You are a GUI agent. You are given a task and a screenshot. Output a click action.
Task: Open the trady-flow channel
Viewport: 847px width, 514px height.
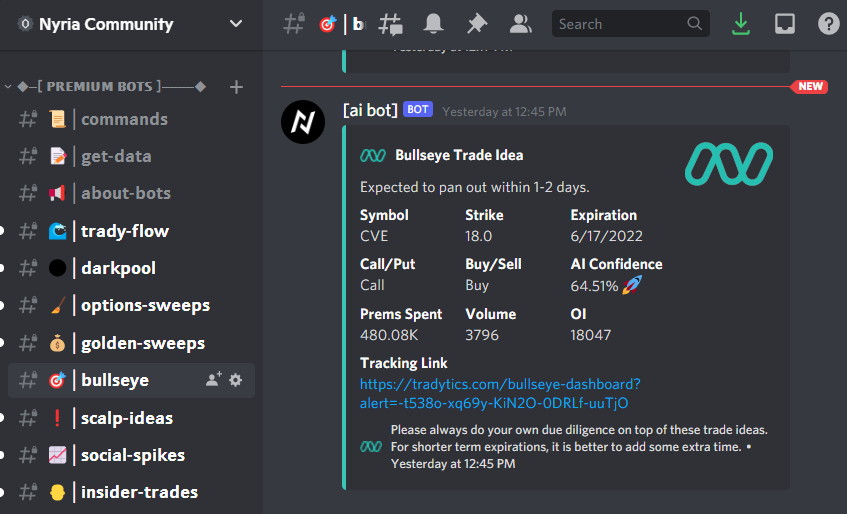point(131,231)
